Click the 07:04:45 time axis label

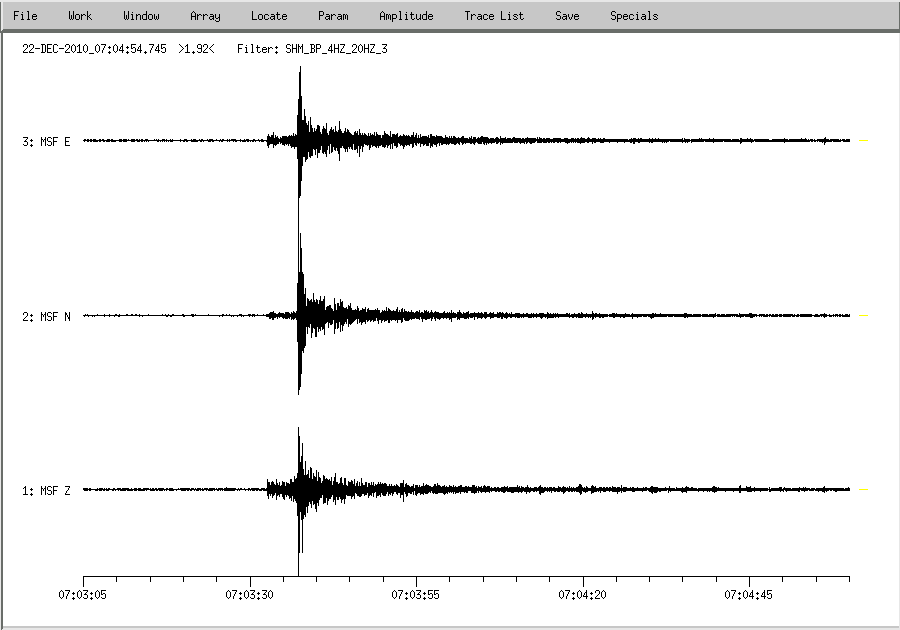coord(749,595)
